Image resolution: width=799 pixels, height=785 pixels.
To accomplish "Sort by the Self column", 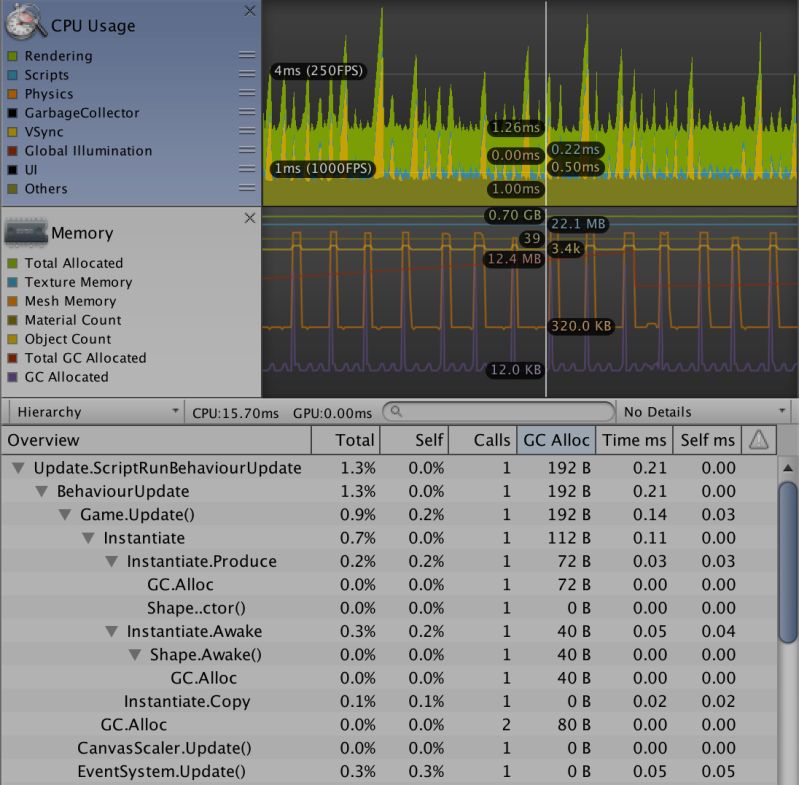I will 414,440.
